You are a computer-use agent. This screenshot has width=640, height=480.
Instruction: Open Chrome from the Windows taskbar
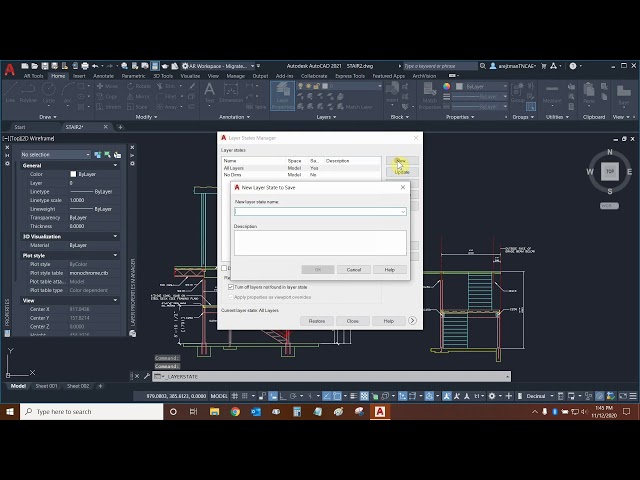[x=235, y=411]
